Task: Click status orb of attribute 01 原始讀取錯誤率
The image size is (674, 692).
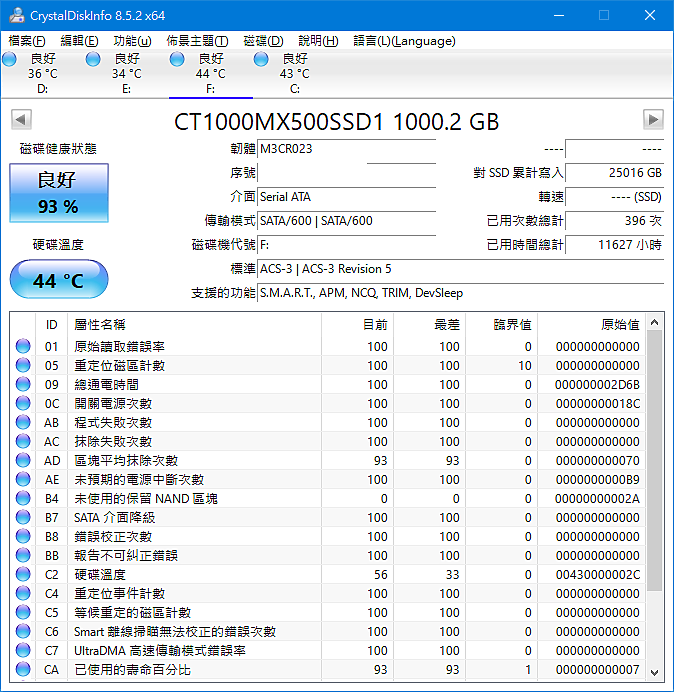Action: [23, 346]
